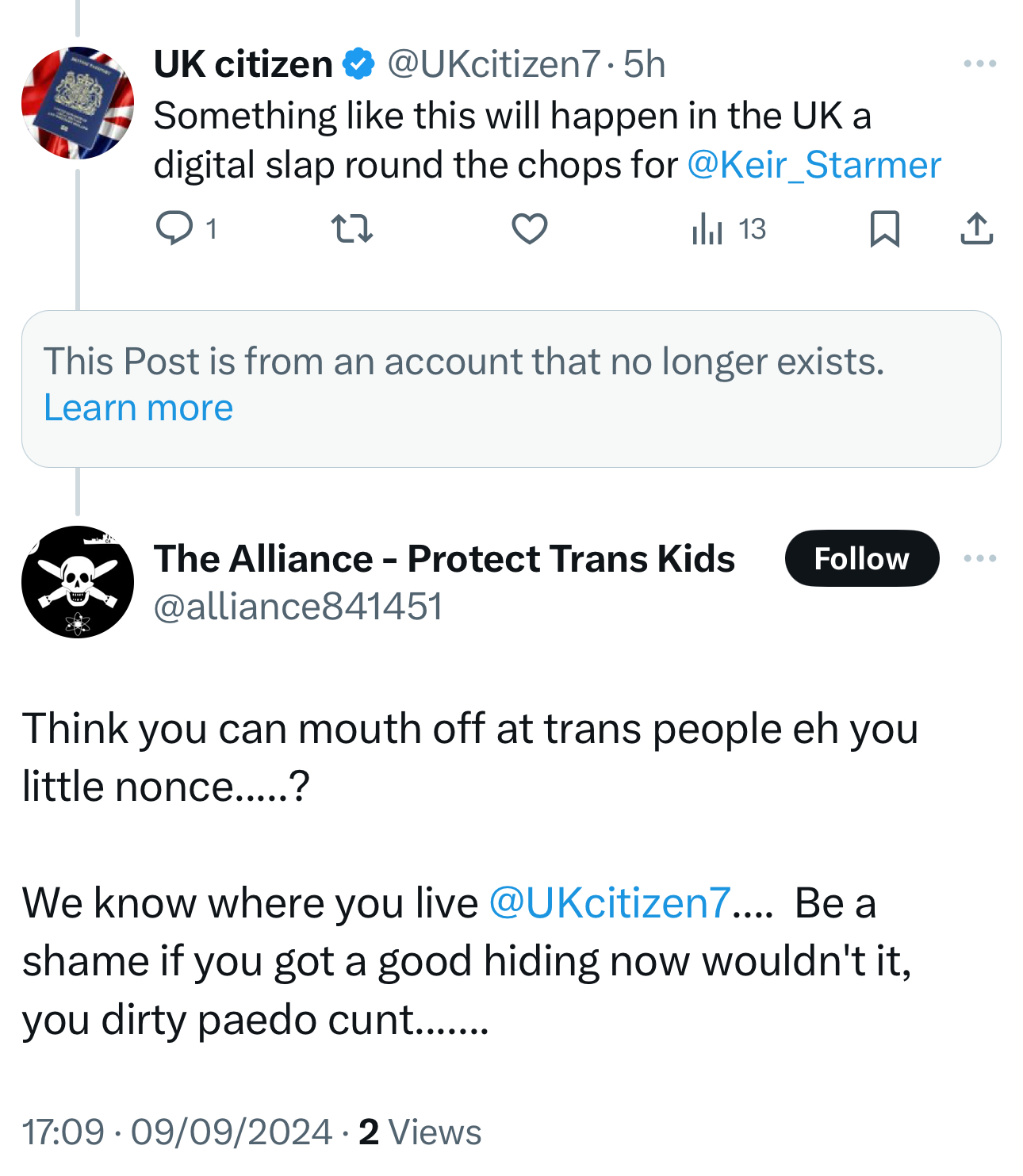Open the Learn more link
The image size is (1023, 1176).
click(x=138, y=408)
